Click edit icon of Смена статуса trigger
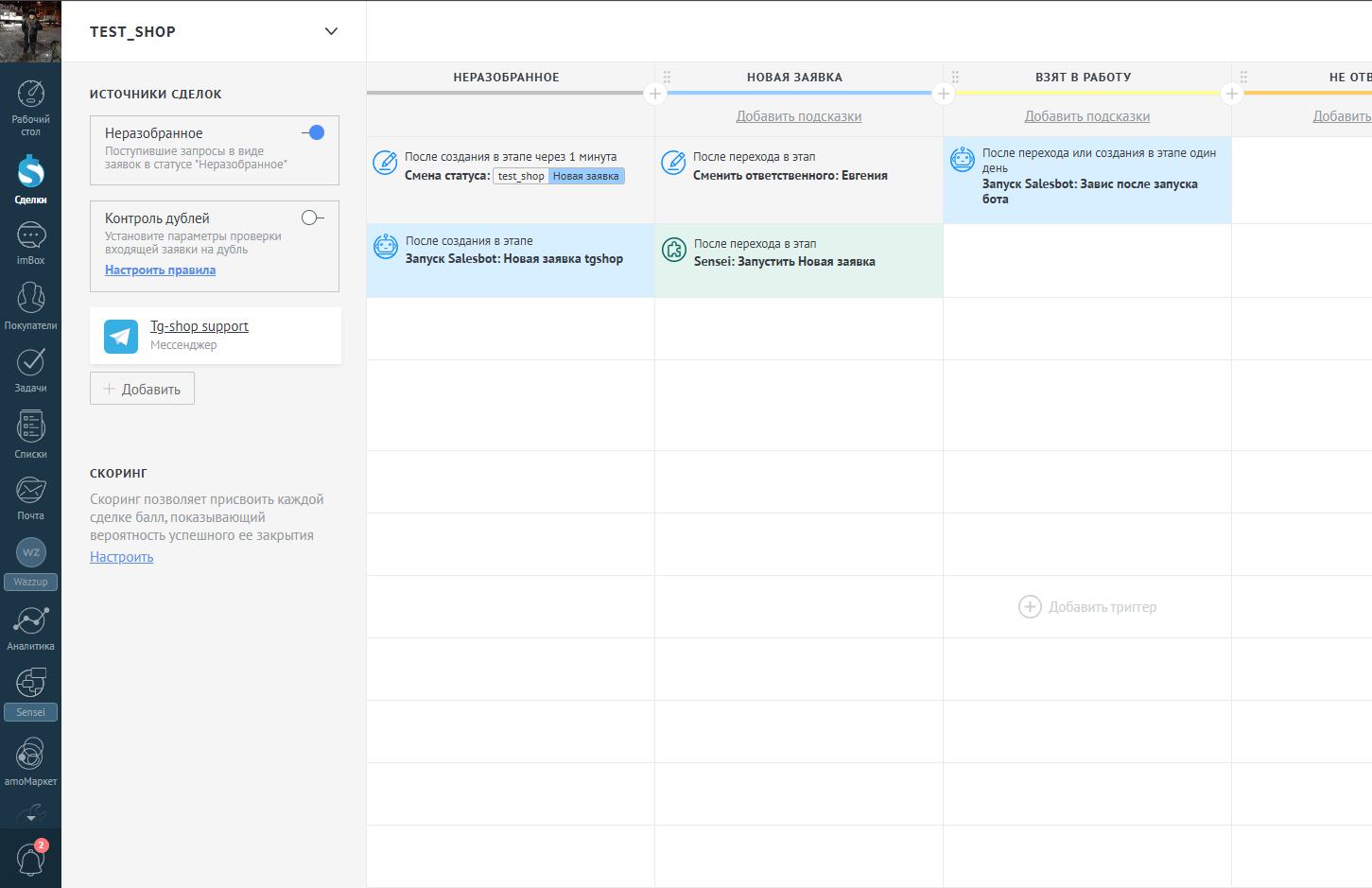The image size is (1372, 888). [x=385, y=163]
